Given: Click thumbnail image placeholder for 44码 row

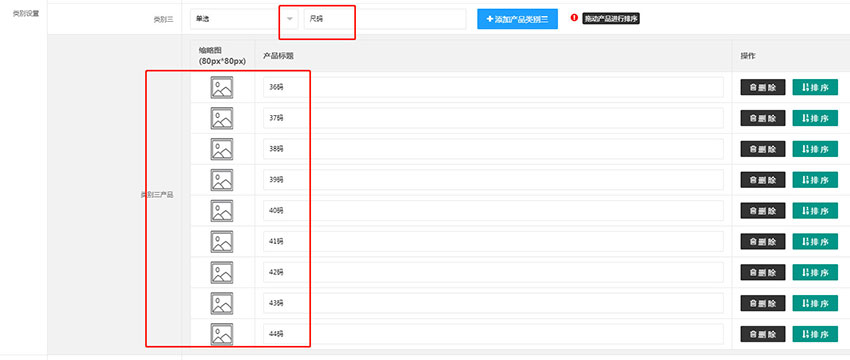Looking at the screenshot, I should click(x=222, y=334).
